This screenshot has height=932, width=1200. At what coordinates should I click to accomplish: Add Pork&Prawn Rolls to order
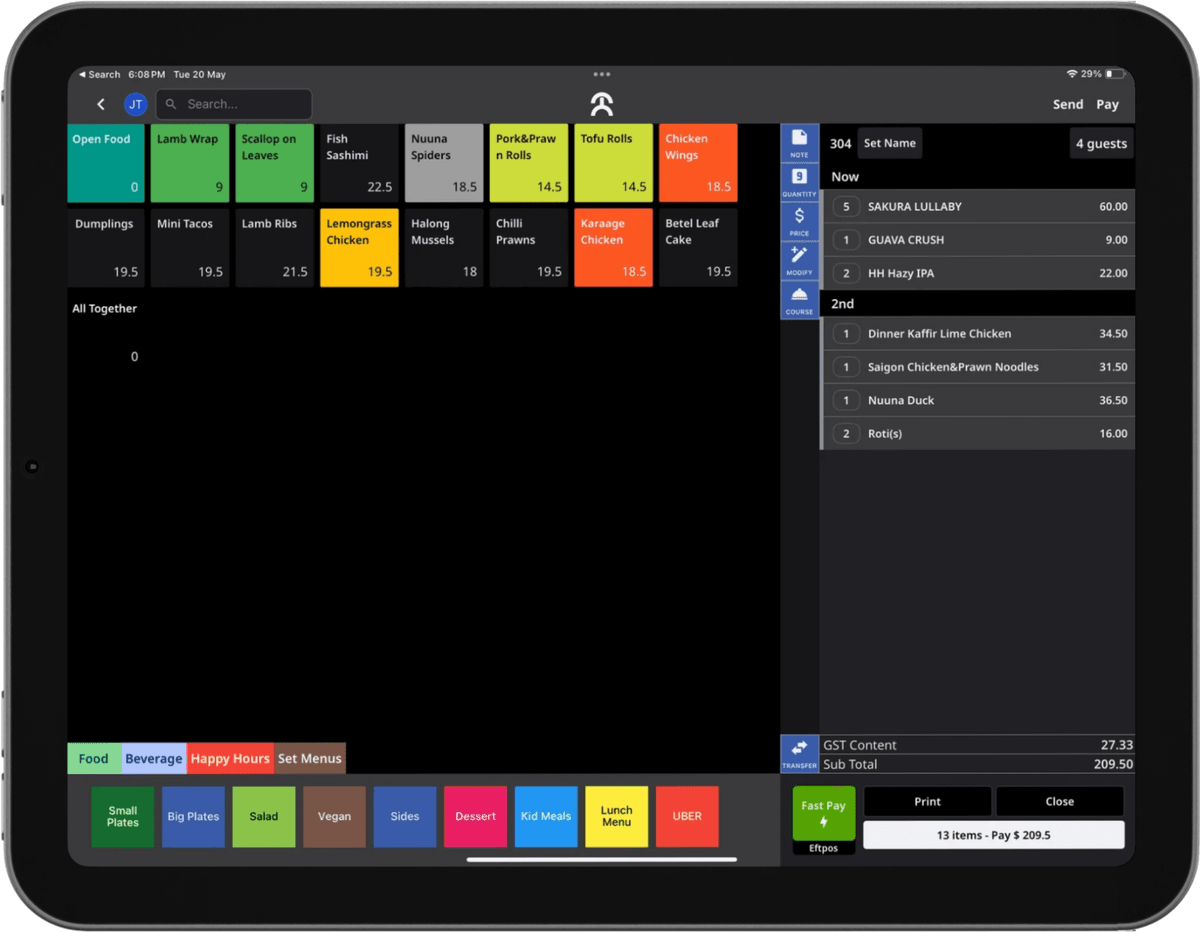click(529, 163)
